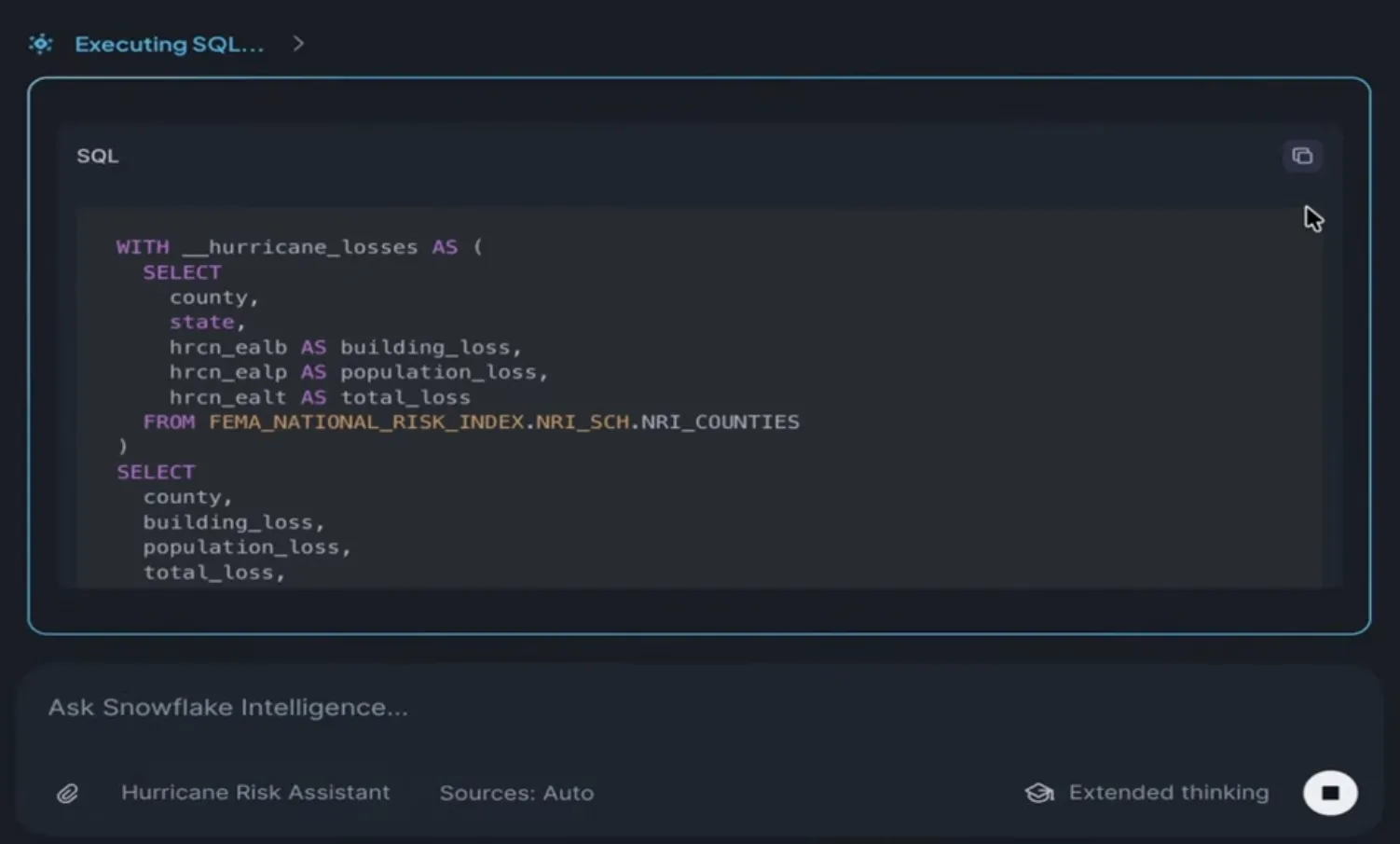Click the purple state keyword
This screenshot has width=1400, height=844.
click(x=202, y=322)
